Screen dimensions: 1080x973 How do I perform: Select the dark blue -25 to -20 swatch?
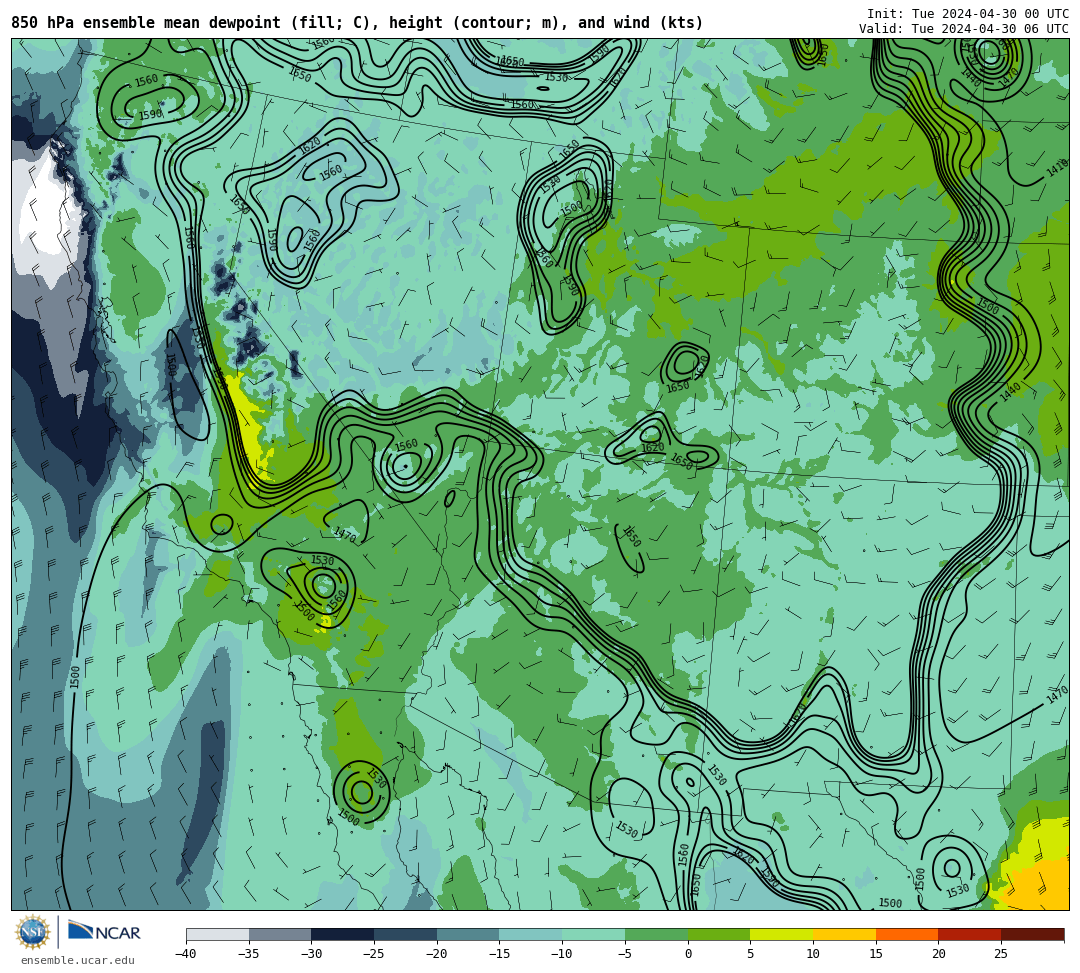click(x=406, y=934)
